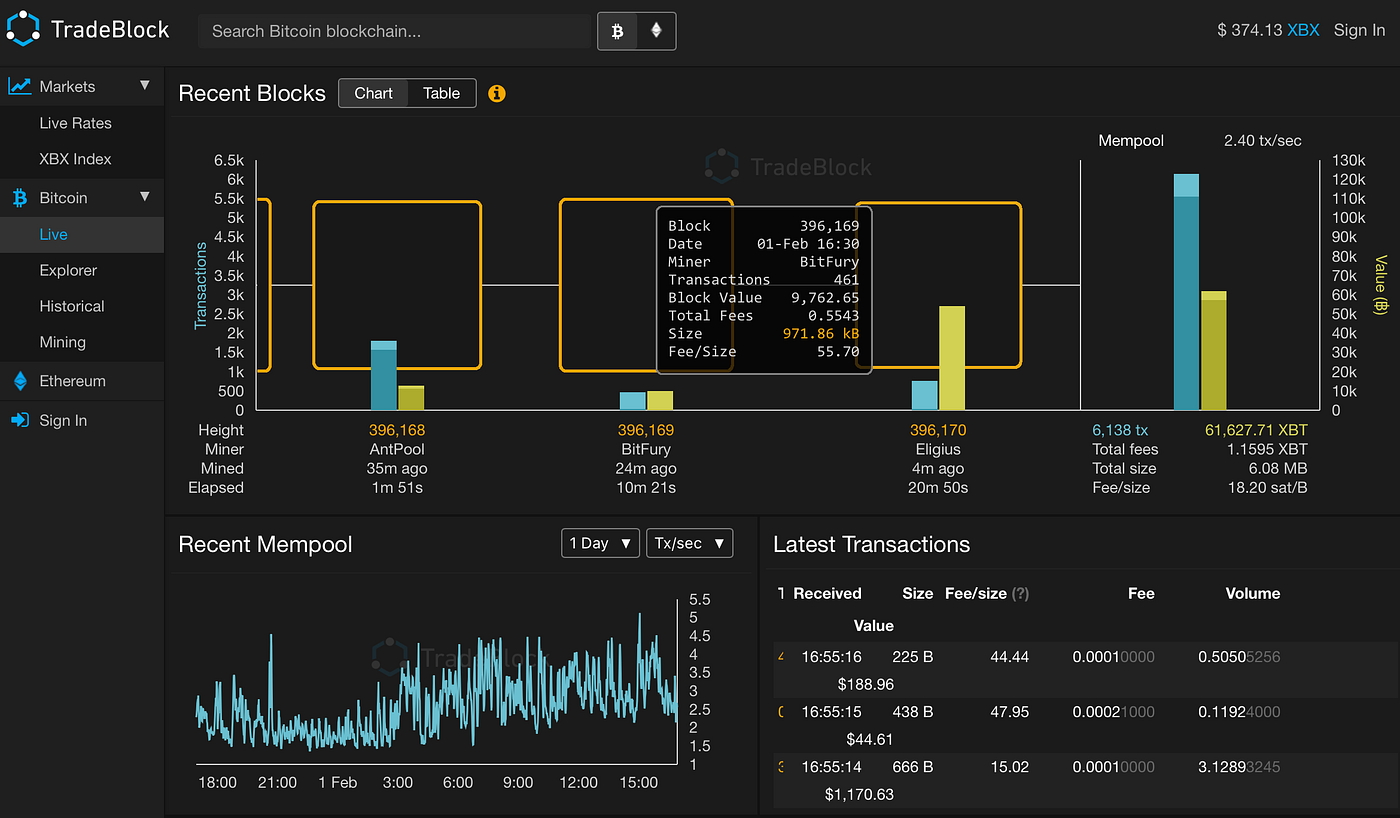The width and height of the screenshot is (1400, 818).
Task: Open Mining in sidebar
Action: coord(62,342)
